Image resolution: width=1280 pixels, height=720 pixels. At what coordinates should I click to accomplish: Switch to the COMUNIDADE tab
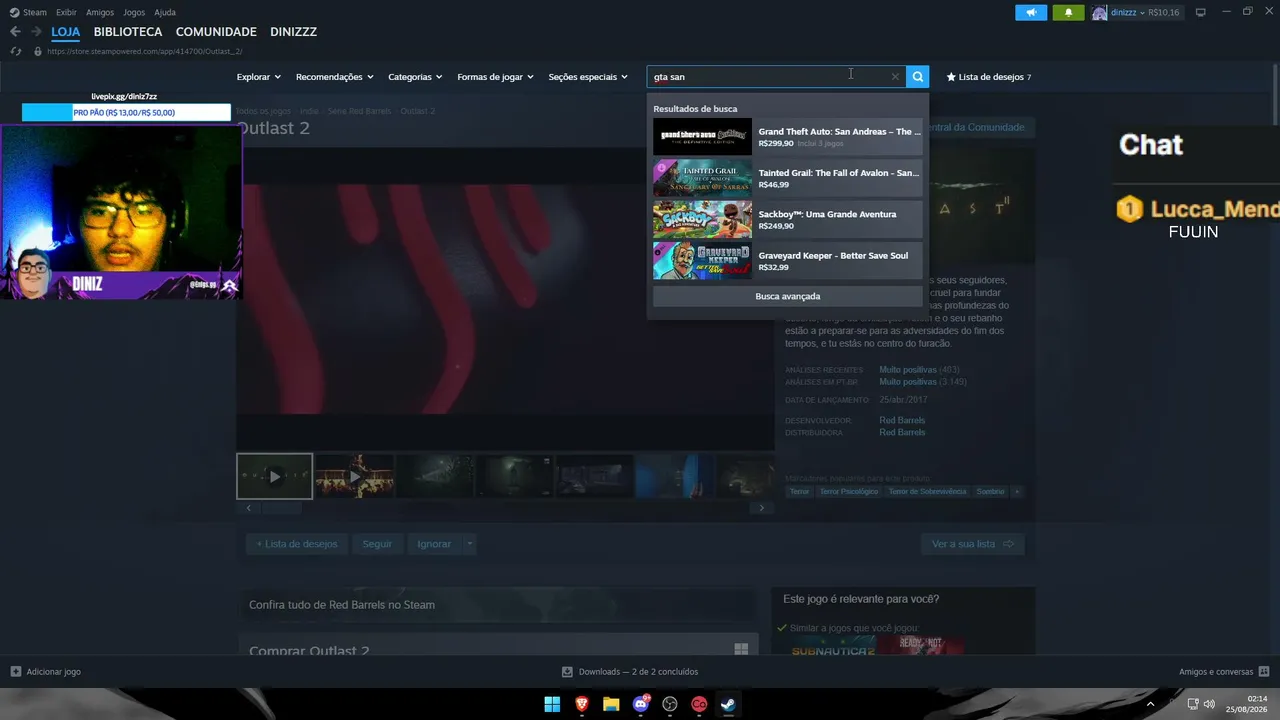click(x=216, y=32)
